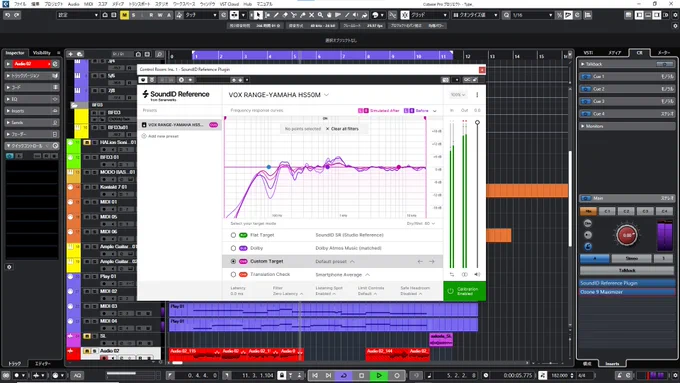This screenshot has height=383, width=680.
Task: Click Clear all filters in SoundID
Action: 342,129
